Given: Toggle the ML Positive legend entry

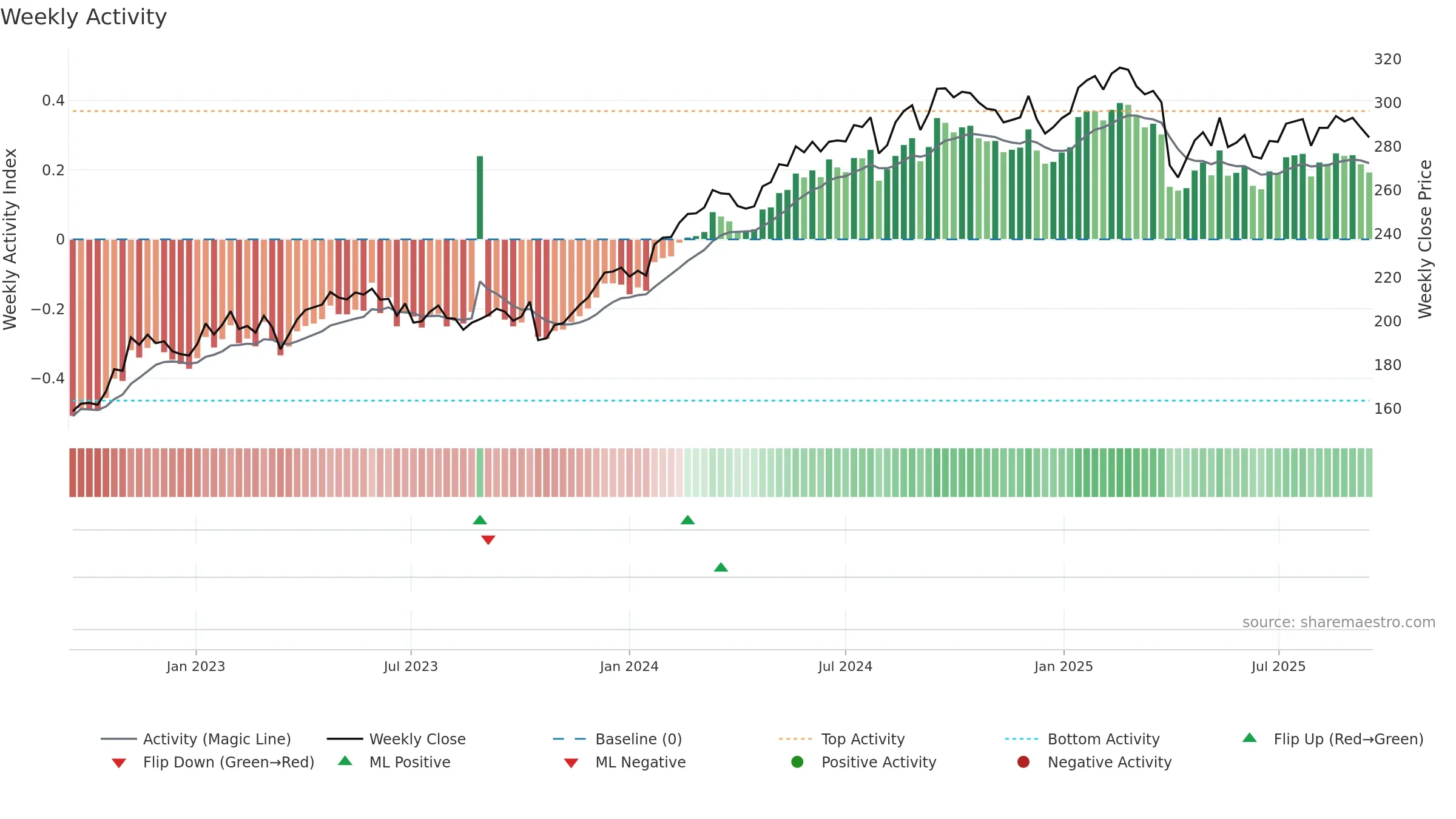Looking at the screenshot, I should point(394,762).
